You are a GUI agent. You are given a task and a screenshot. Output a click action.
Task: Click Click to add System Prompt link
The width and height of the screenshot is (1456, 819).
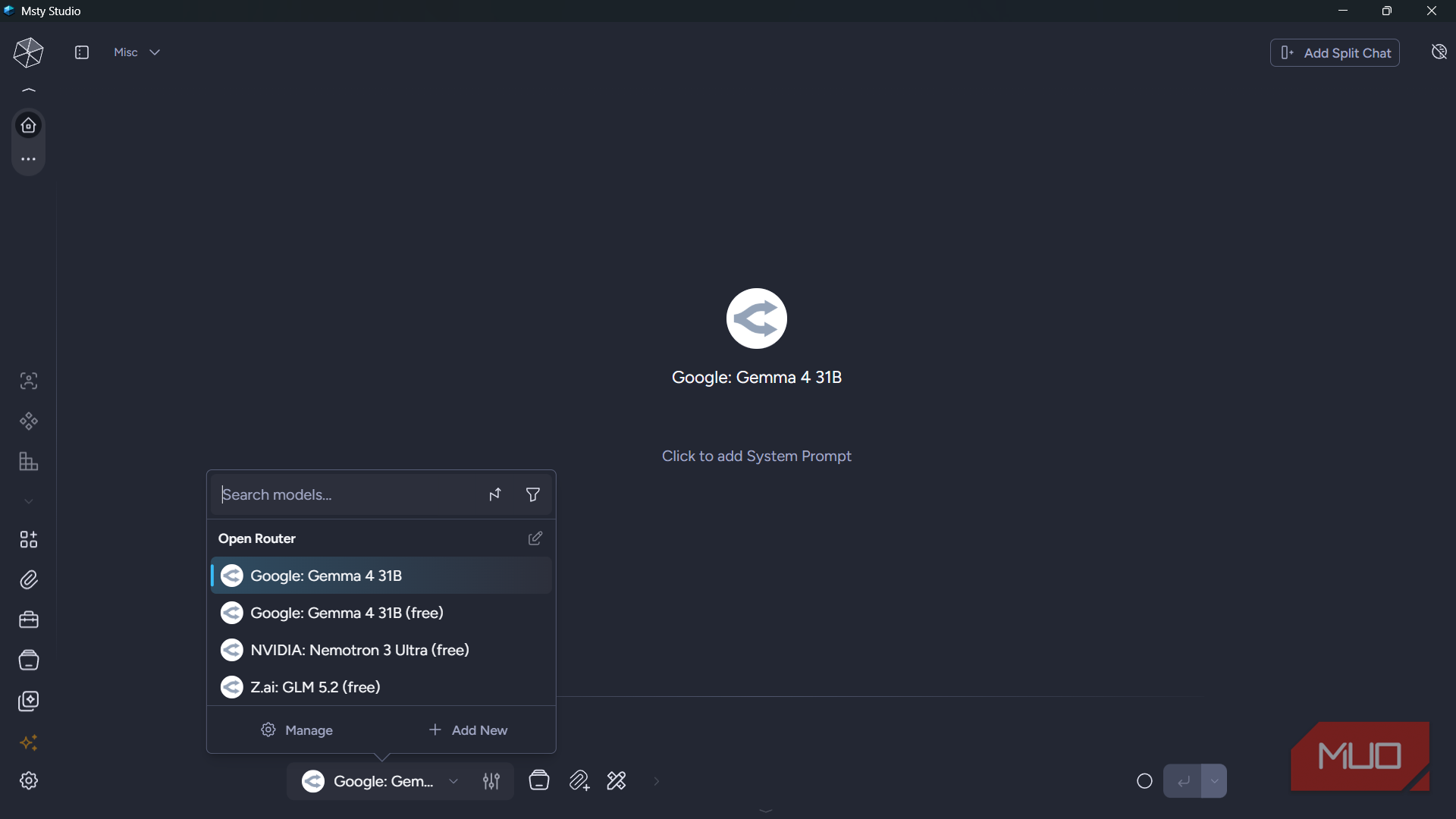pos(757,456)
